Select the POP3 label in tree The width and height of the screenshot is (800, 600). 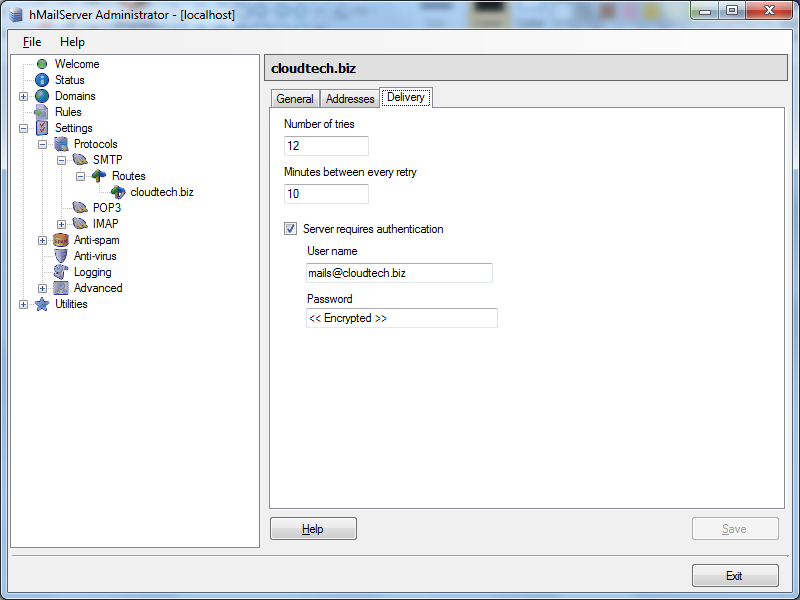point(107,208)
